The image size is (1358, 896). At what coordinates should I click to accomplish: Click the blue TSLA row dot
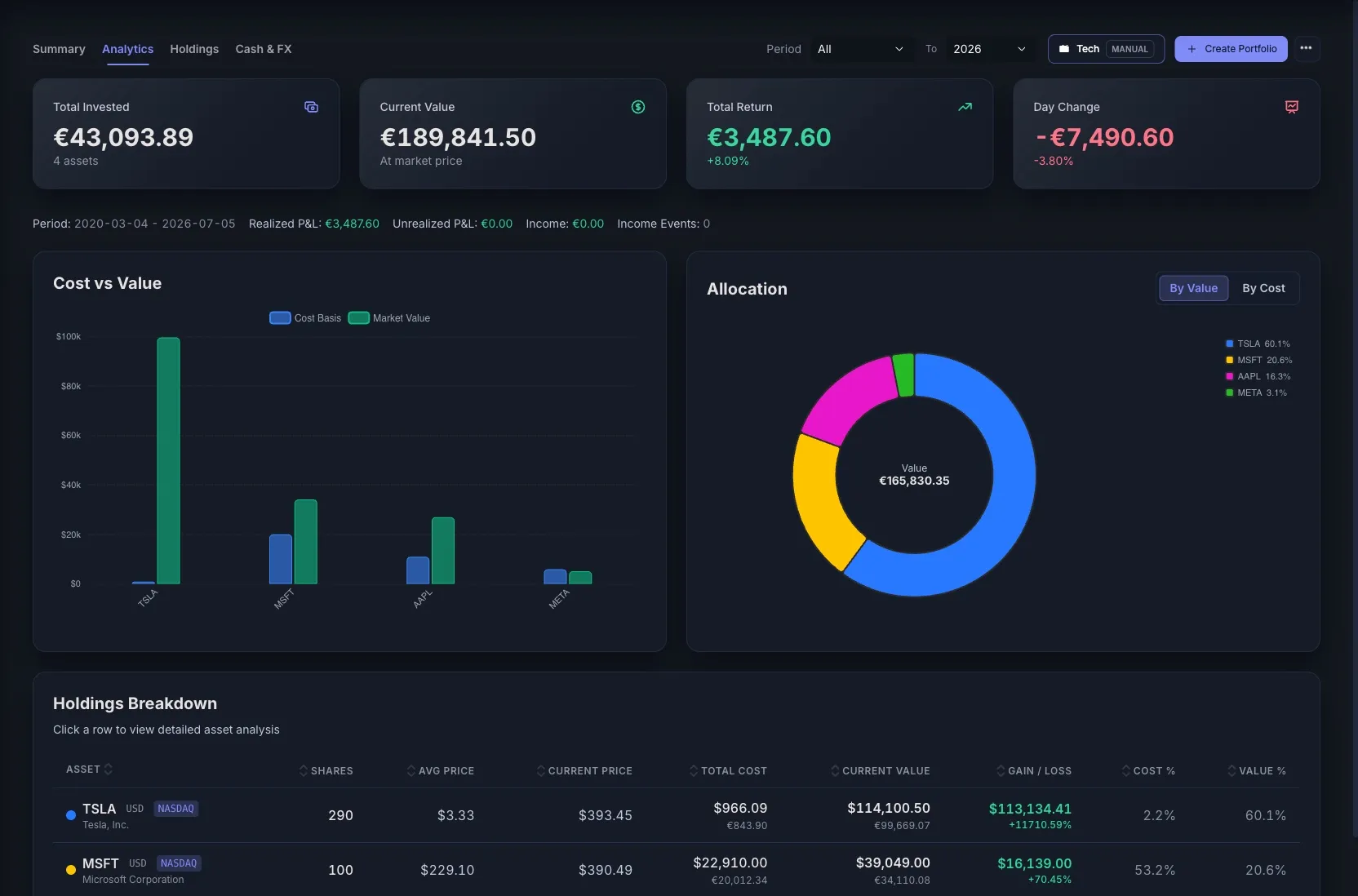[x=71, y=815]
